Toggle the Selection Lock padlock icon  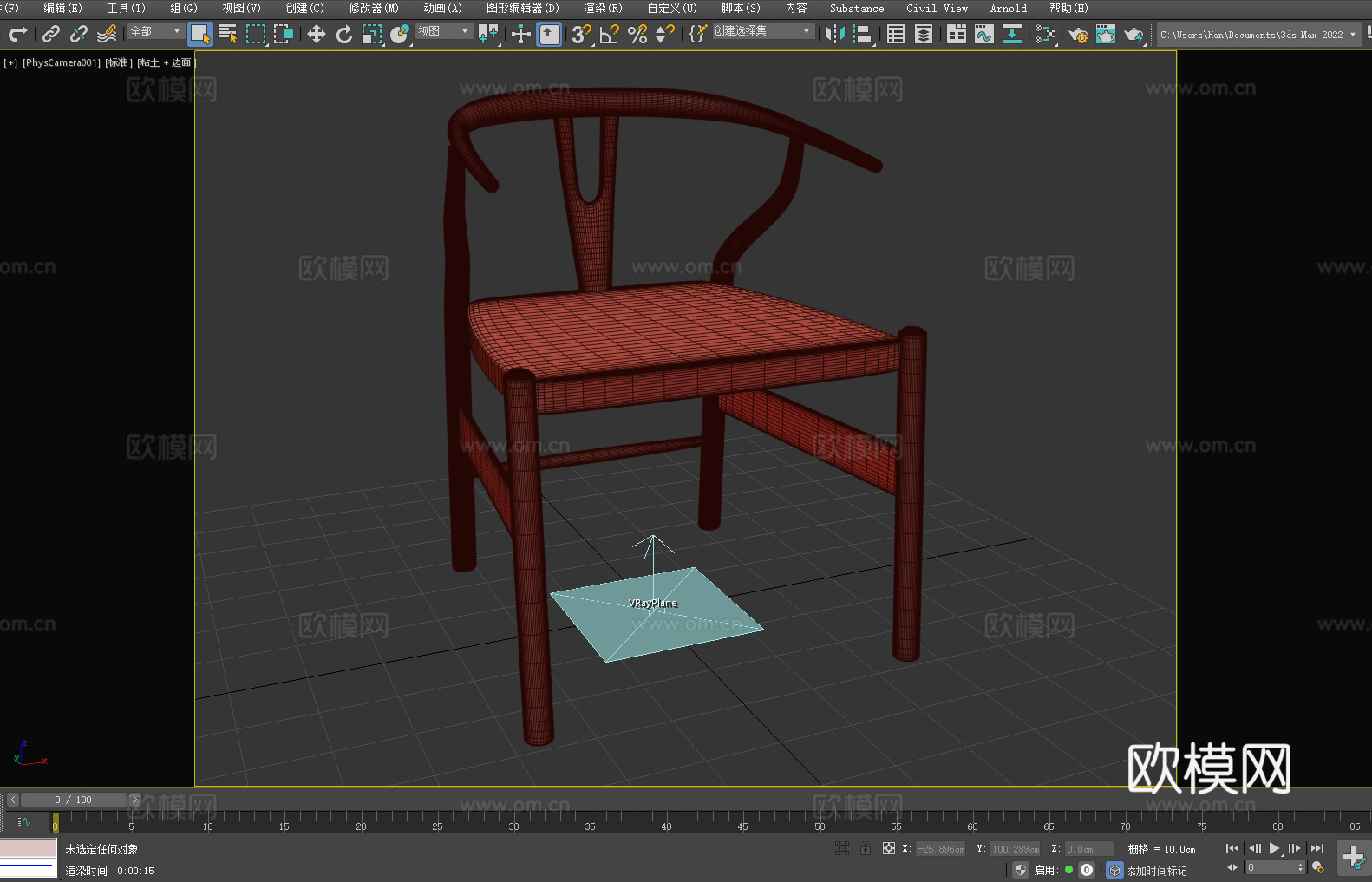click(x=866, y=848)
